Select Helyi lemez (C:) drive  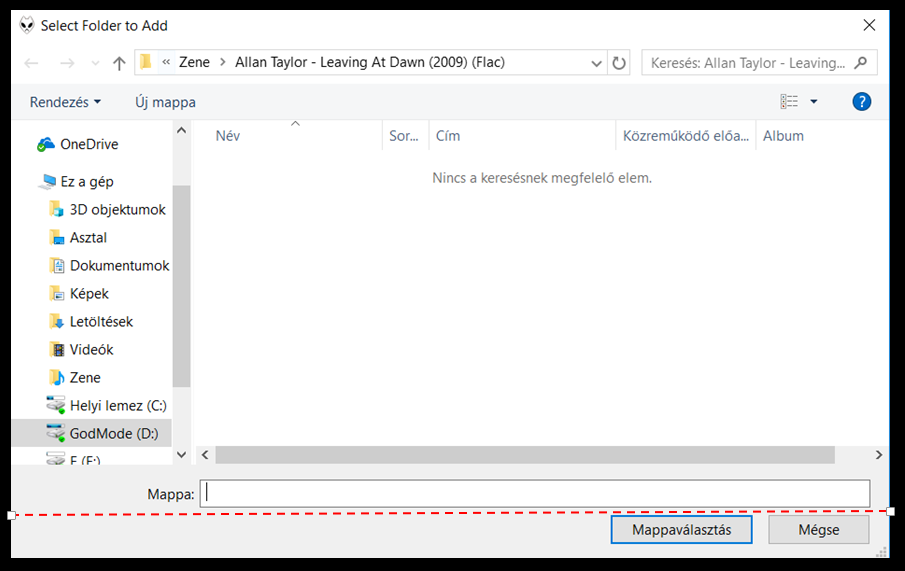[118, 406]
